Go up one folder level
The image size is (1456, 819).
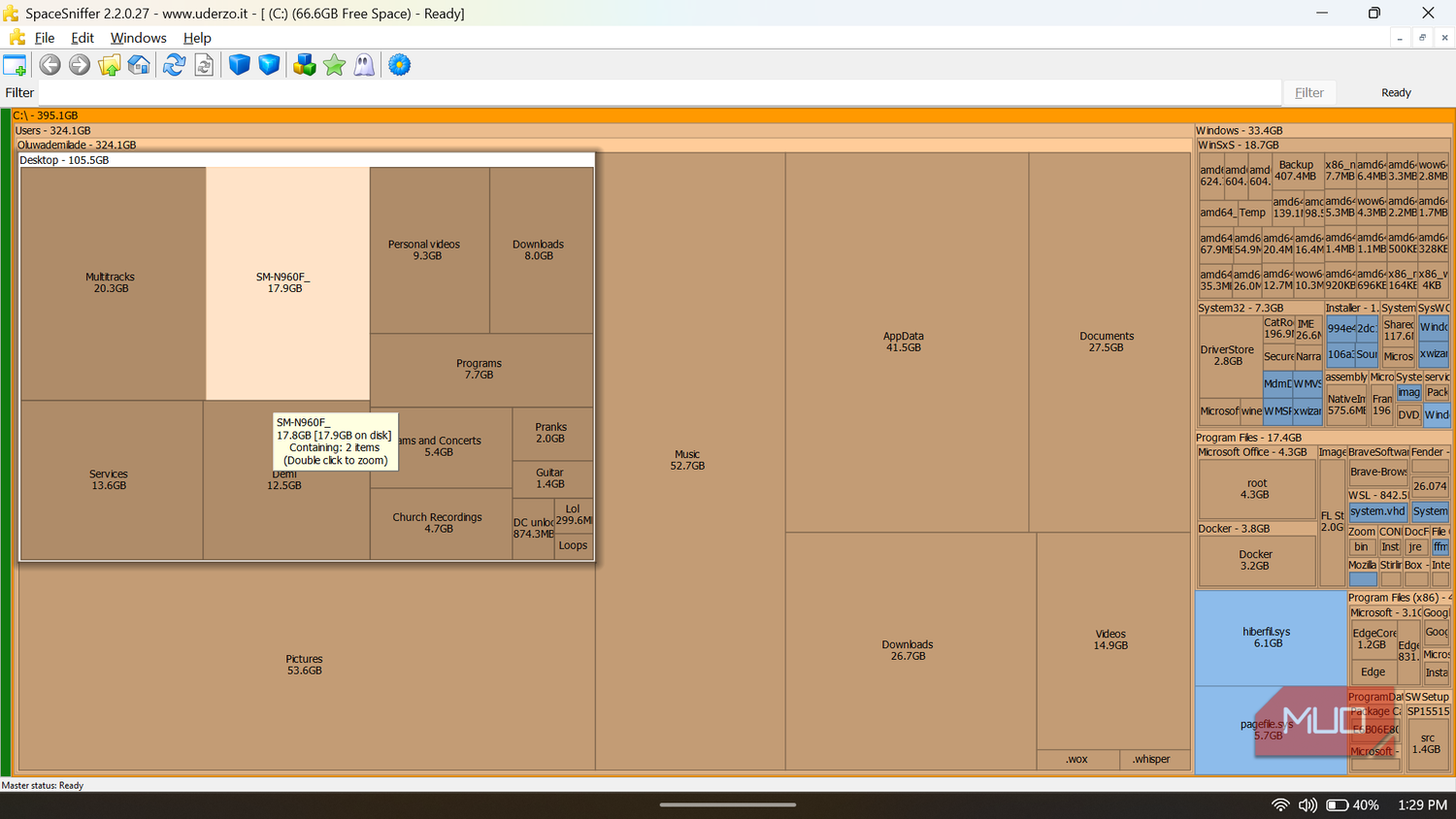pos(109,65)
